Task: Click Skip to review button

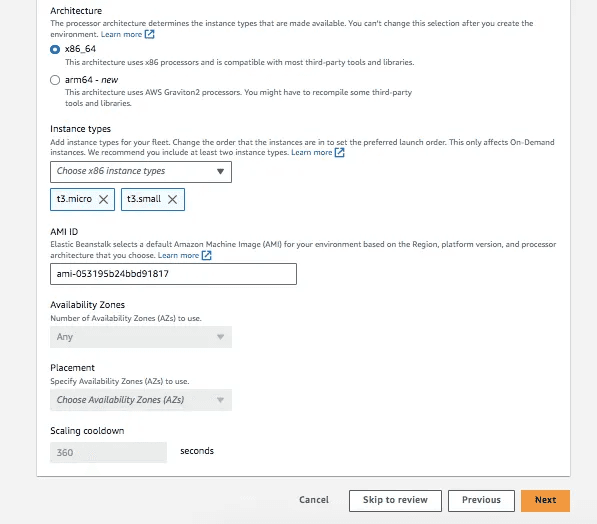Action: tap(395, 500)
